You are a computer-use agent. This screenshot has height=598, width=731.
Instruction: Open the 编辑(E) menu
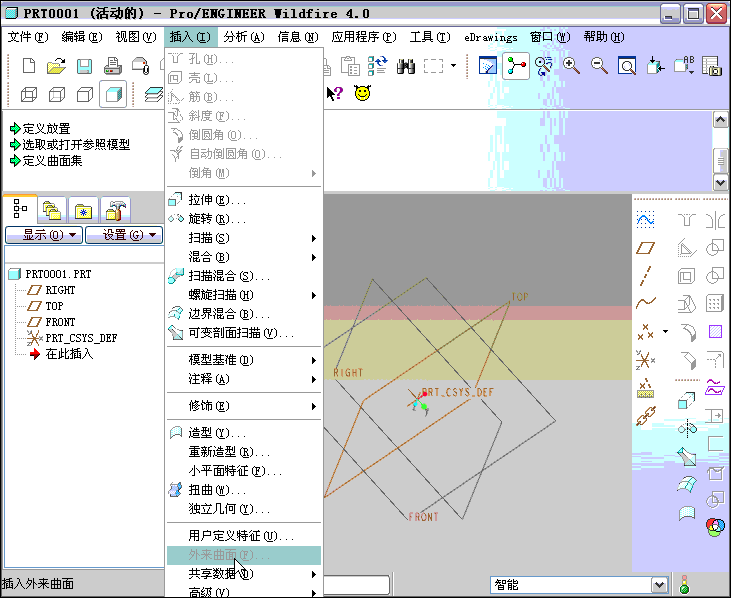[82, 37]
